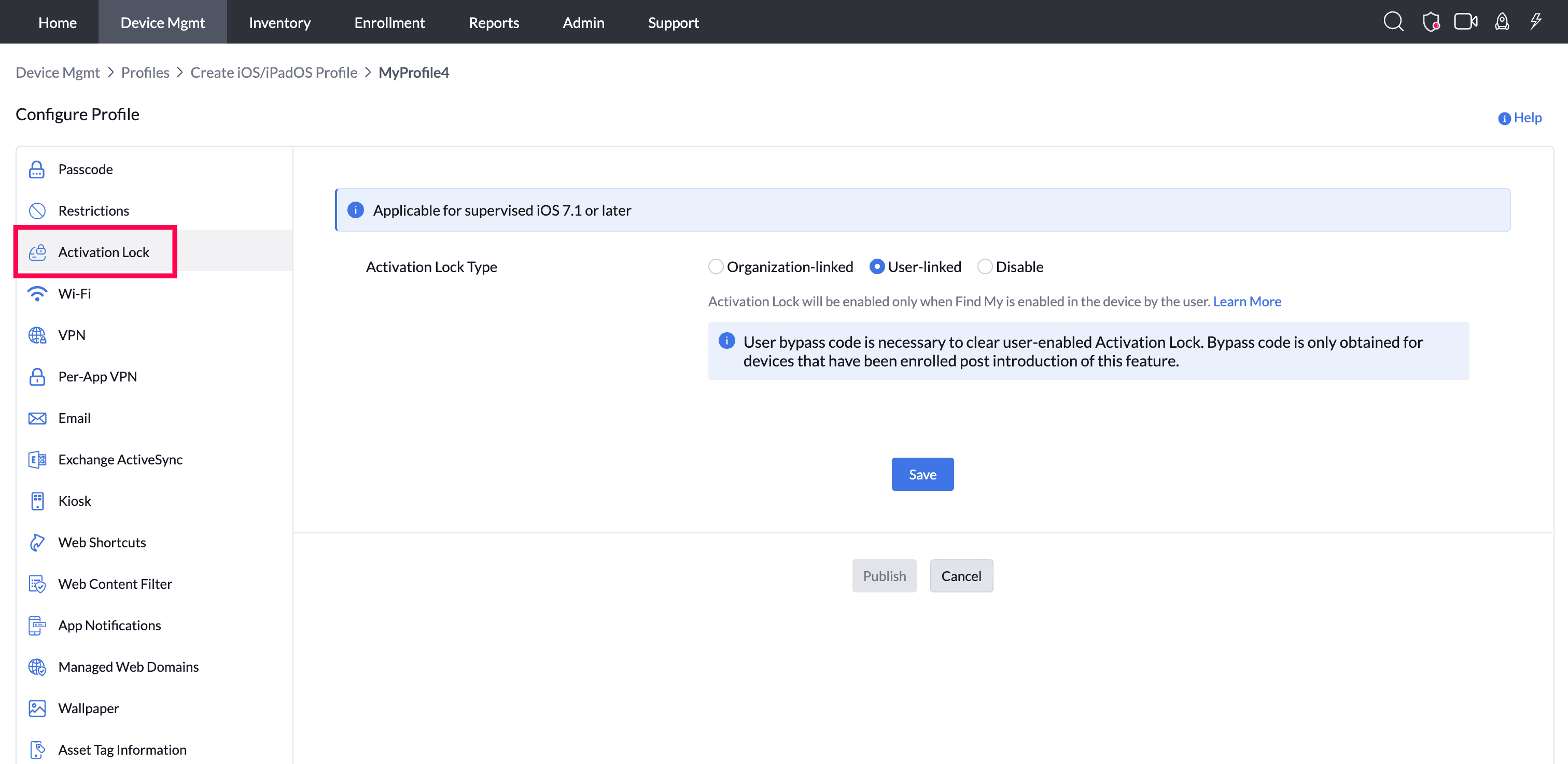1568x764 pixels.
Task: Navigate to Profiles in the breadcrumb
Action: [x=145, y=73]
